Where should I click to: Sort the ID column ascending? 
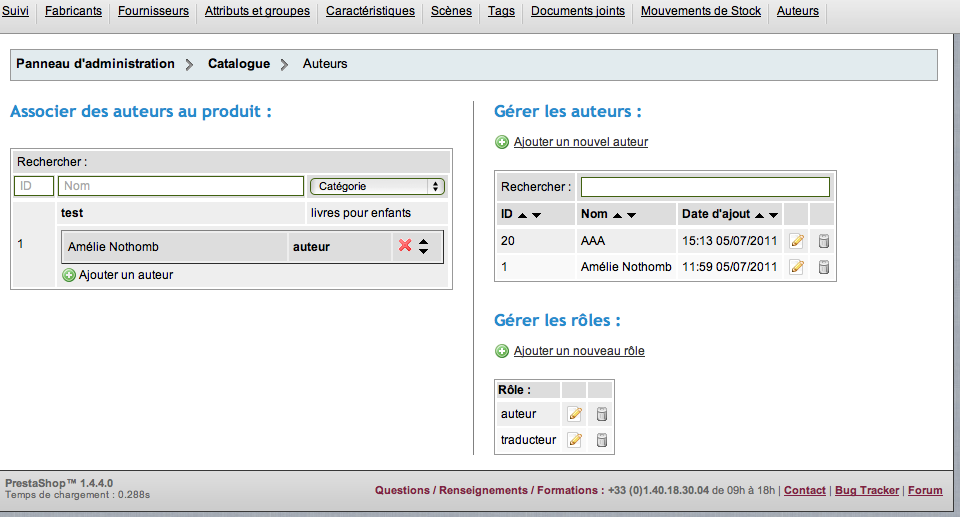click(522, 215)
